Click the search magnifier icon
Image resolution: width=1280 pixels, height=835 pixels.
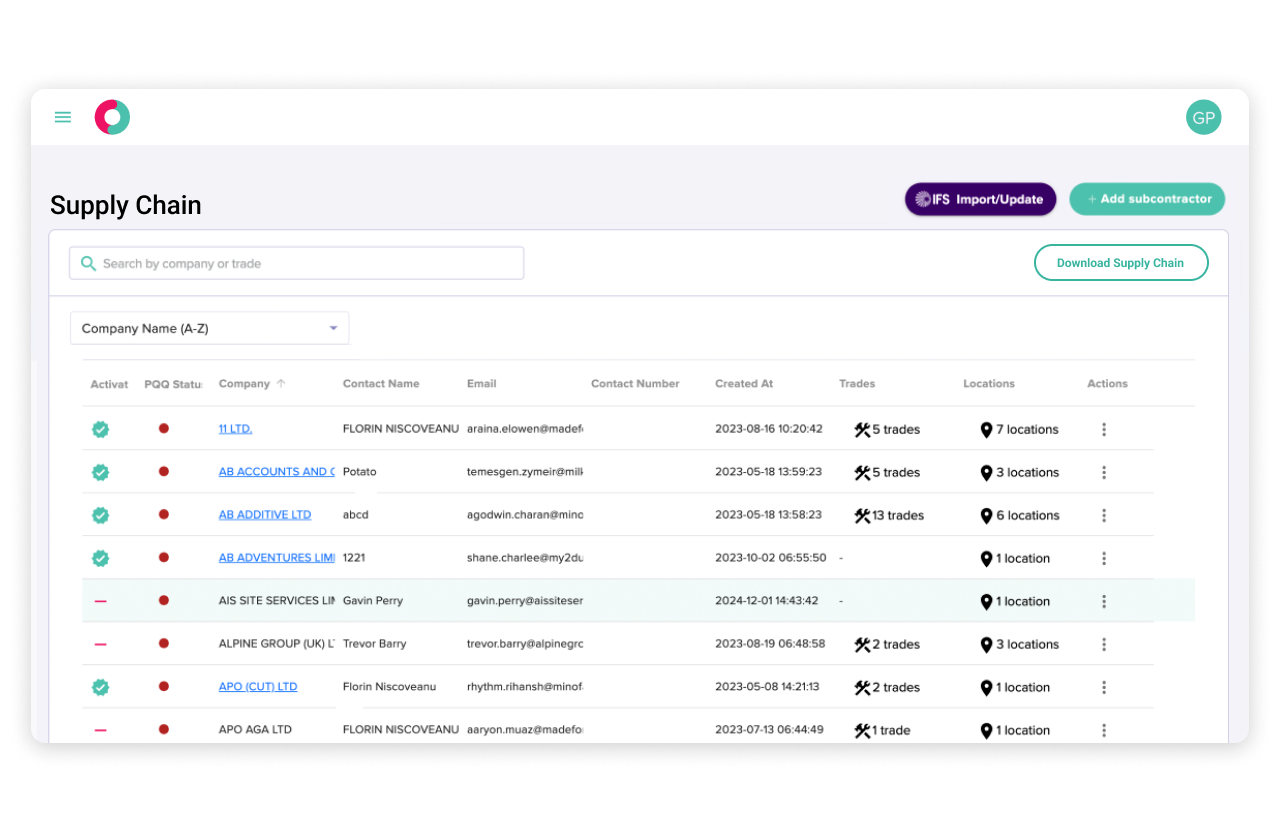click(x=88, y=262)
